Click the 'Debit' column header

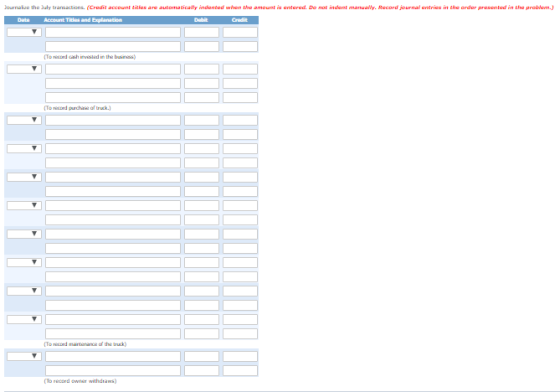201,20
